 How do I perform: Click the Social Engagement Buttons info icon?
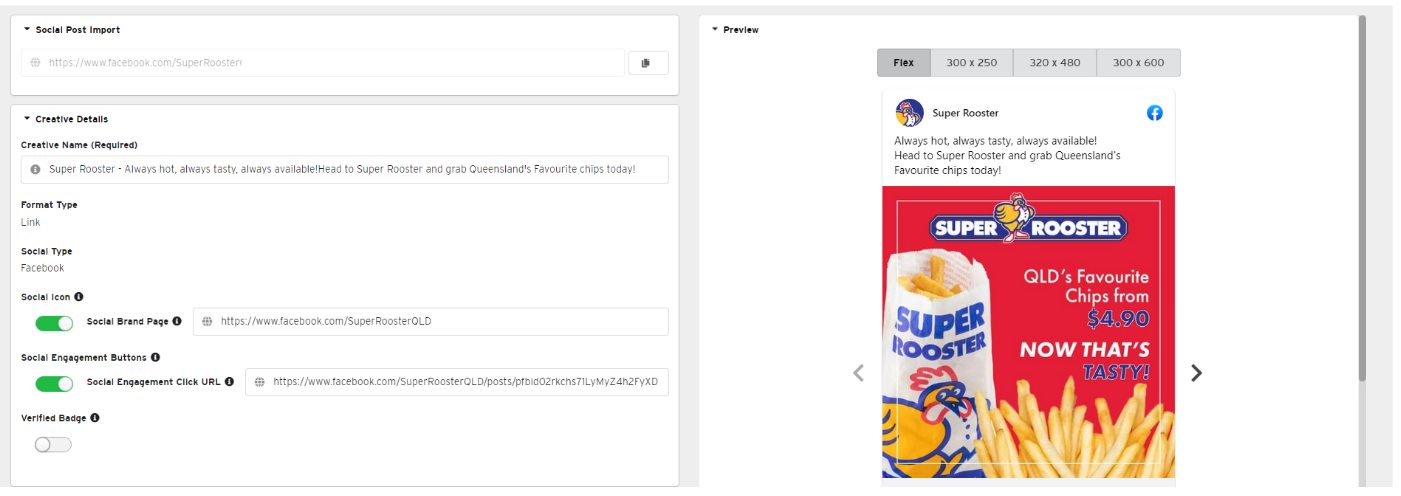point(155,357)
